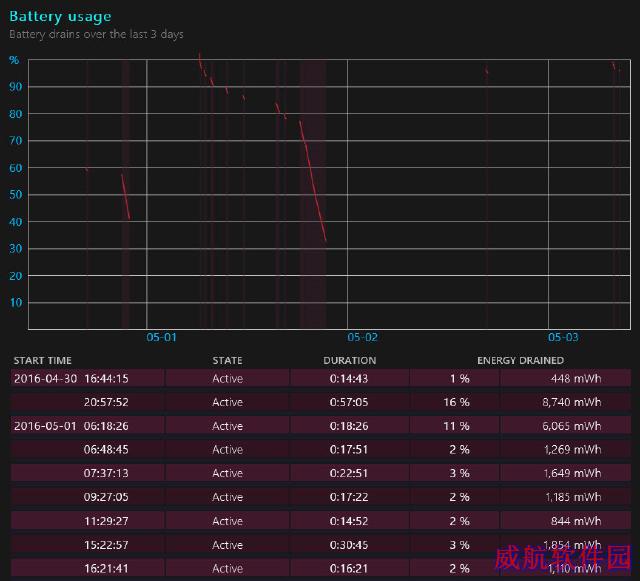
Task: Click the 16 % drained cell
Action: (x=456, y=402)
